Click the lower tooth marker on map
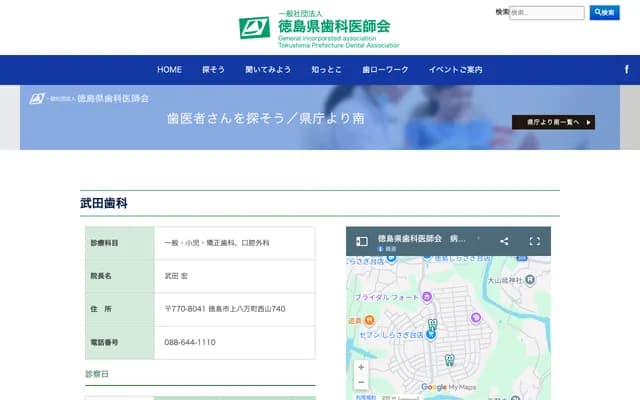Image resolution: width=640 pixels, height=400 pixels. tap(449, 359)
